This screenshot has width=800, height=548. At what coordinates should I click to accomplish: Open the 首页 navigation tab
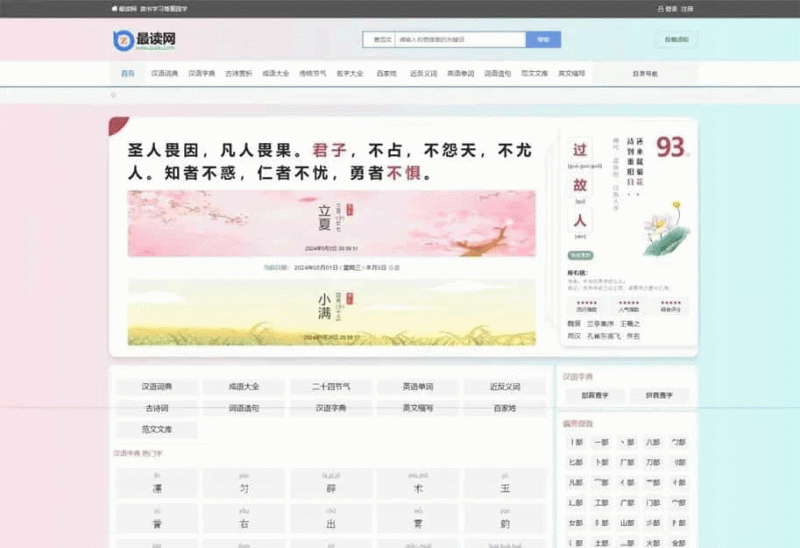[127, 73]
